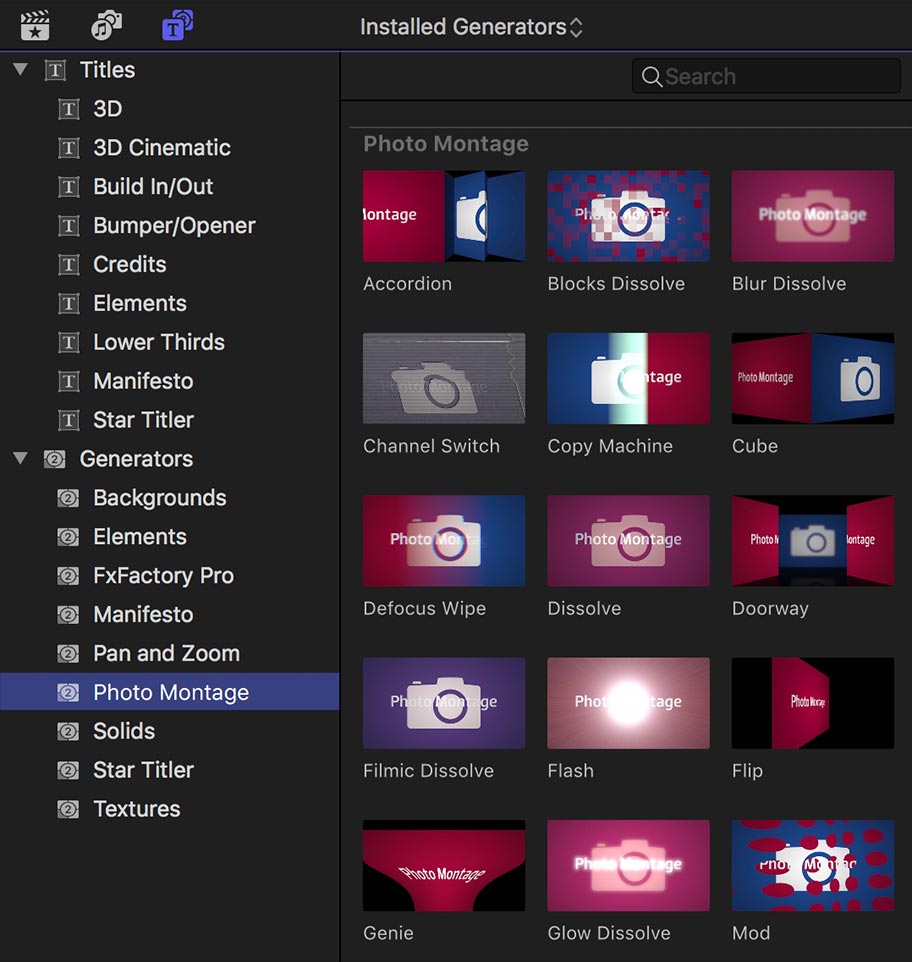Select the Accordion transition thumbnail
912x962 pixels.
pyautogui.click(x=443, y=215)
